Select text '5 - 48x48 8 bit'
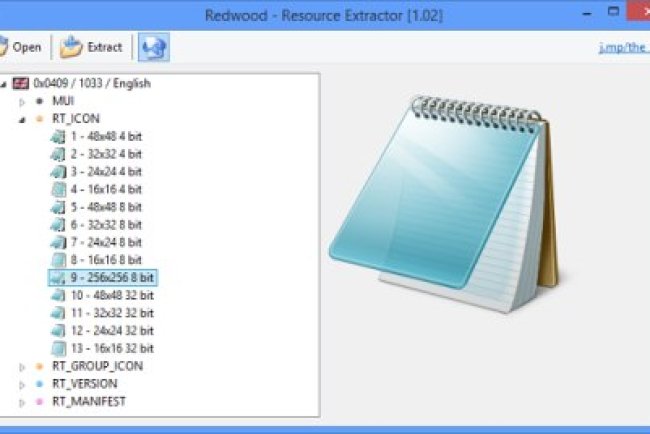The width and height of the screenshot is (650, 434). pos(106,207)
